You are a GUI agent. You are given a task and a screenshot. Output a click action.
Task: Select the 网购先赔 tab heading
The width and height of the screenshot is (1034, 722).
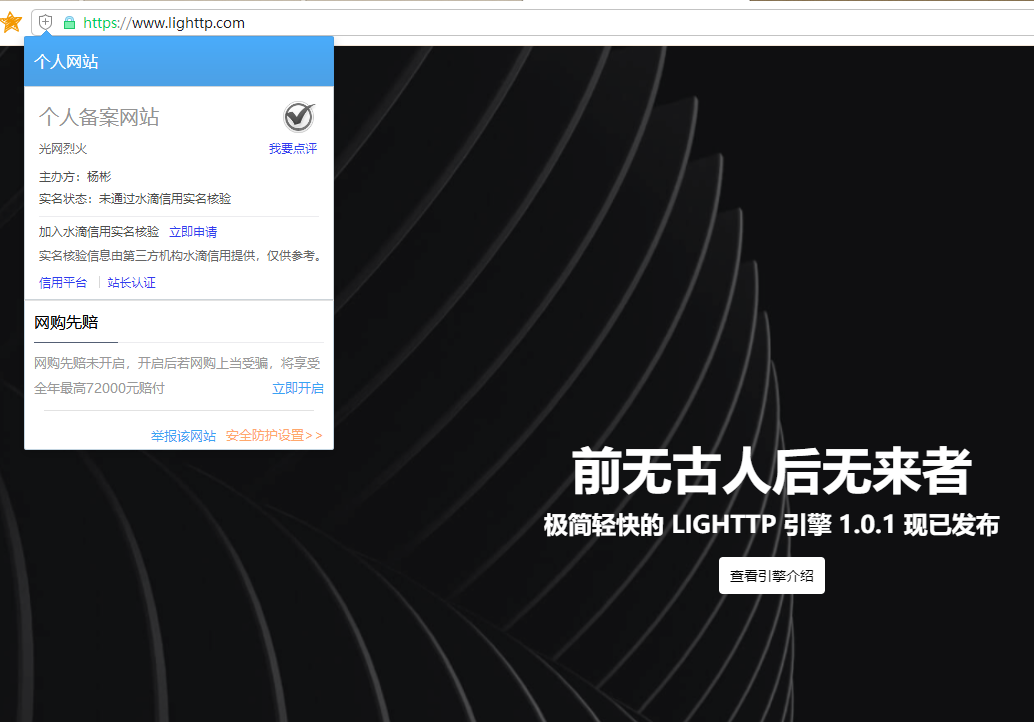66,322
